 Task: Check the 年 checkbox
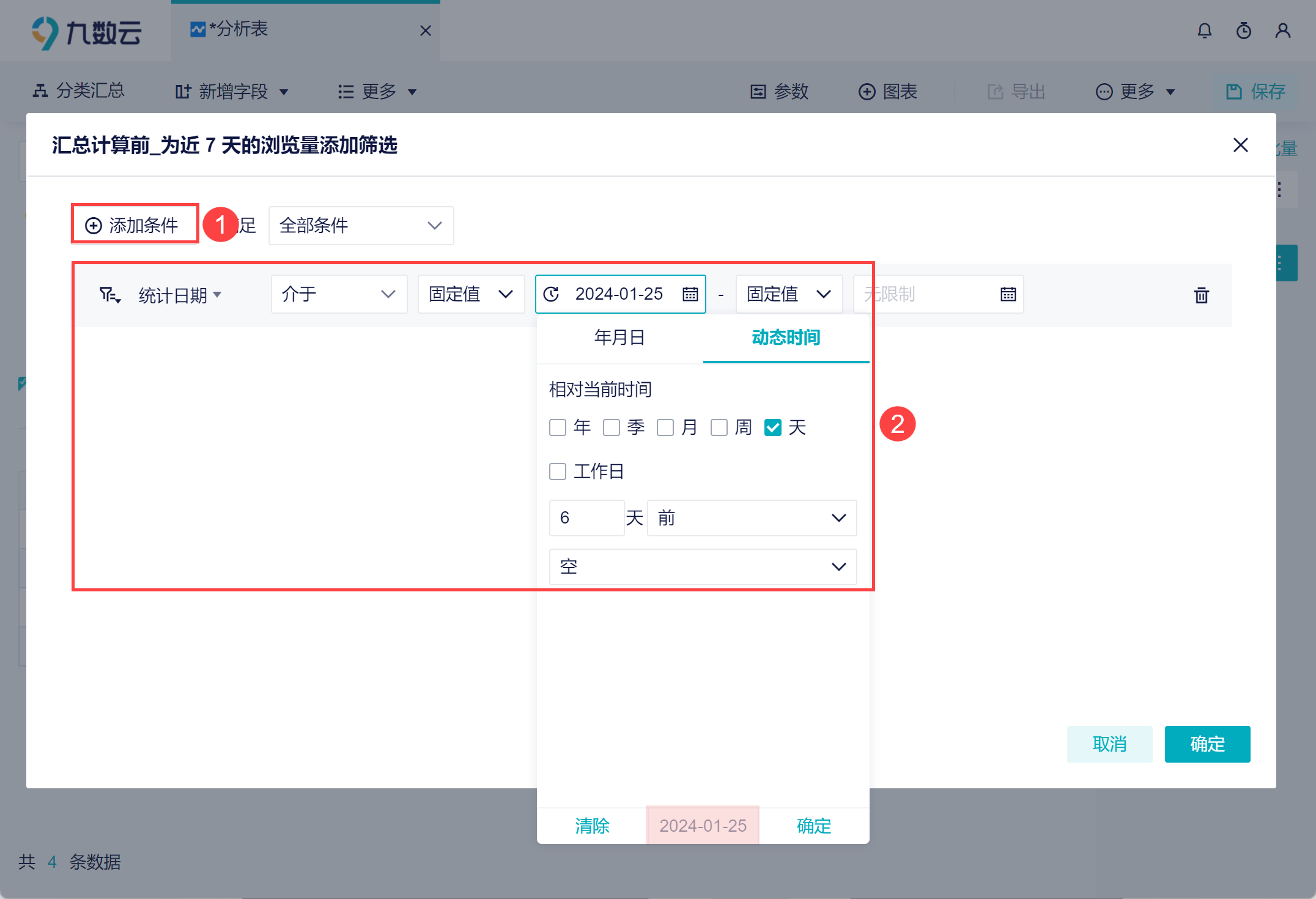pyautogui.click(x=558, y=427)
